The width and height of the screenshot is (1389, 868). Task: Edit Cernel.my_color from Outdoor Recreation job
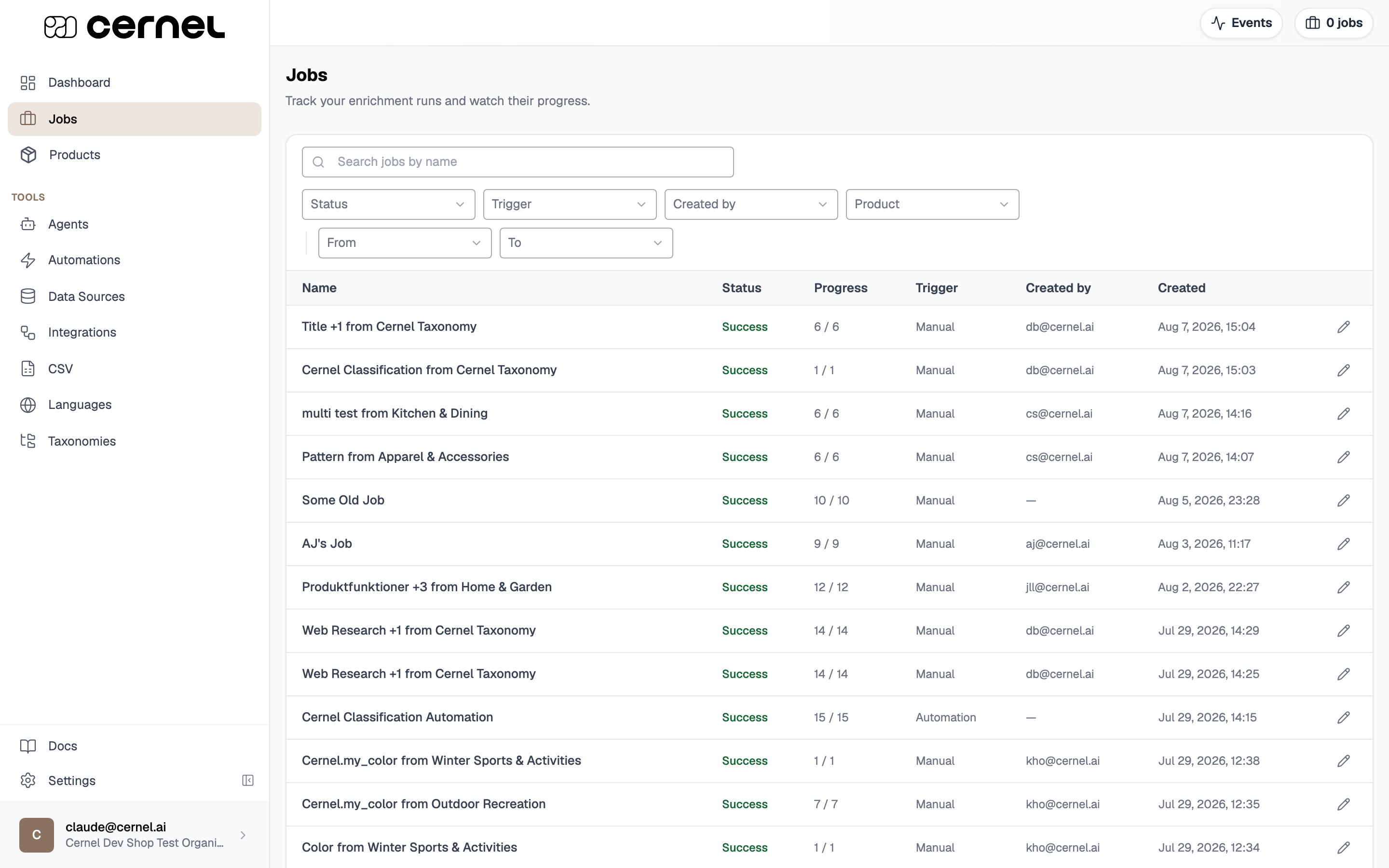1344,804
